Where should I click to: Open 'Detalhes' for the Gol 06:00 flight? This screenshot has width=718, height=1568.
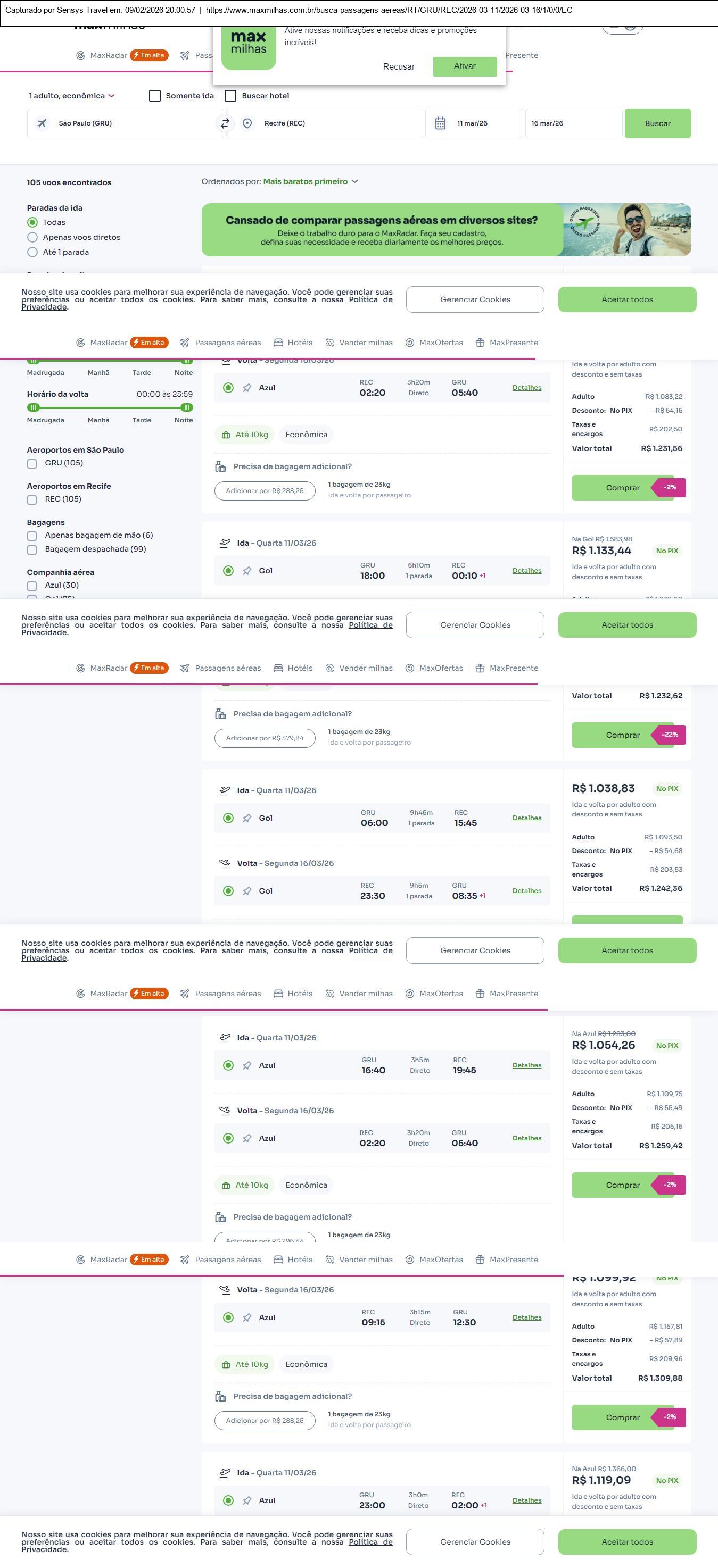click(526, 818)
